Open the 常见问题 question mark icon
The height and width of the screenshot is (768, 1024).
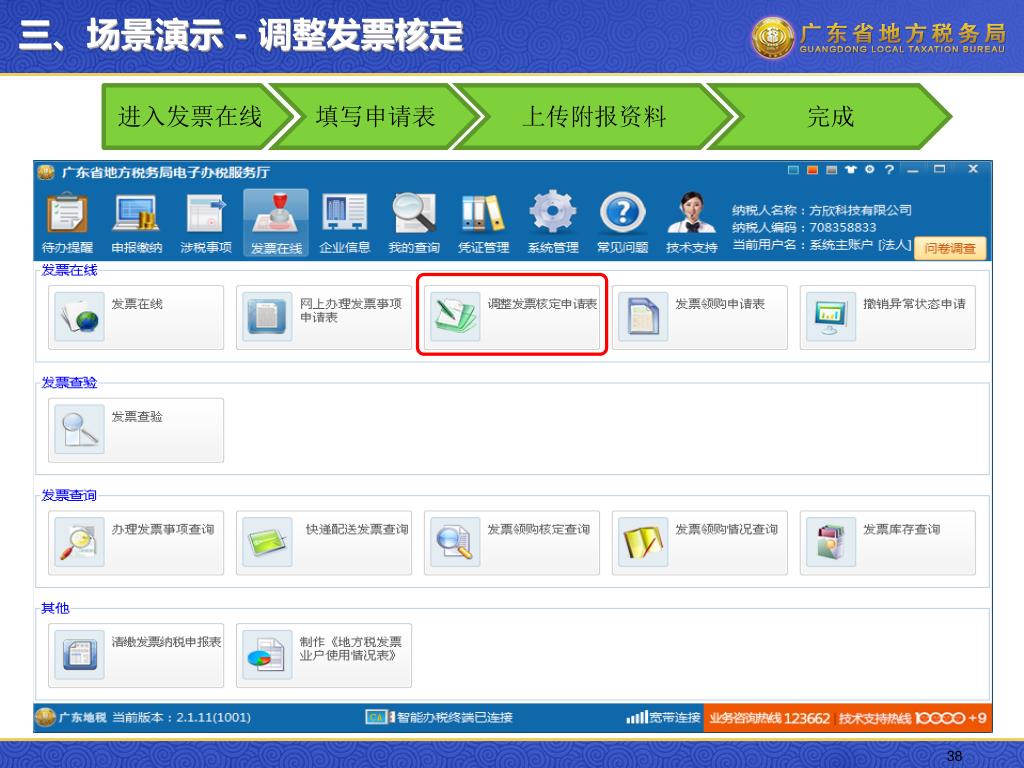(622, 223)
